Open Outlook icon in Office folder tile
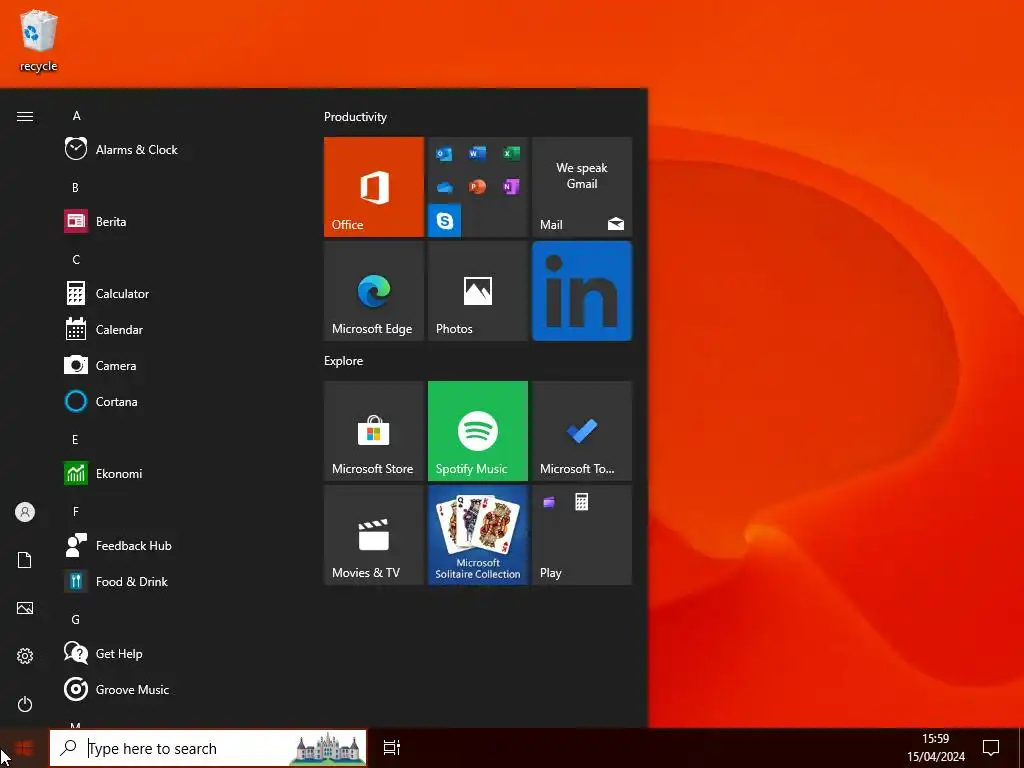This screenshot has height=768, width=1024. pyautogui.click(x=444, y=153)
